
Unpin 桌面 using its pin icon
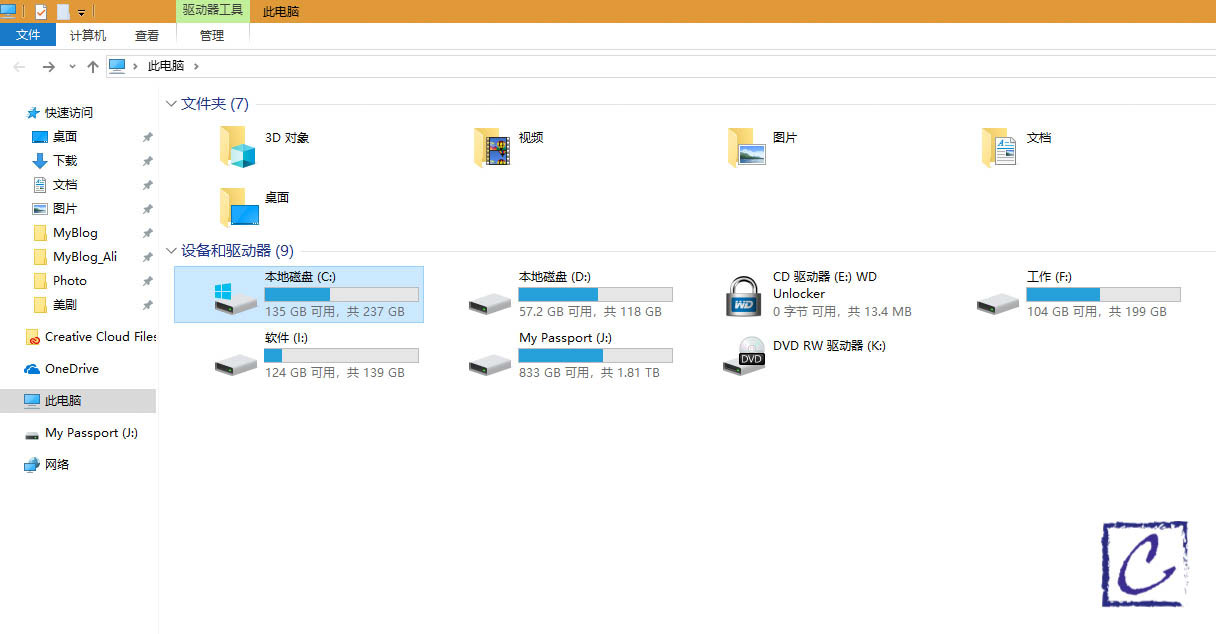(x=147, y=137)
